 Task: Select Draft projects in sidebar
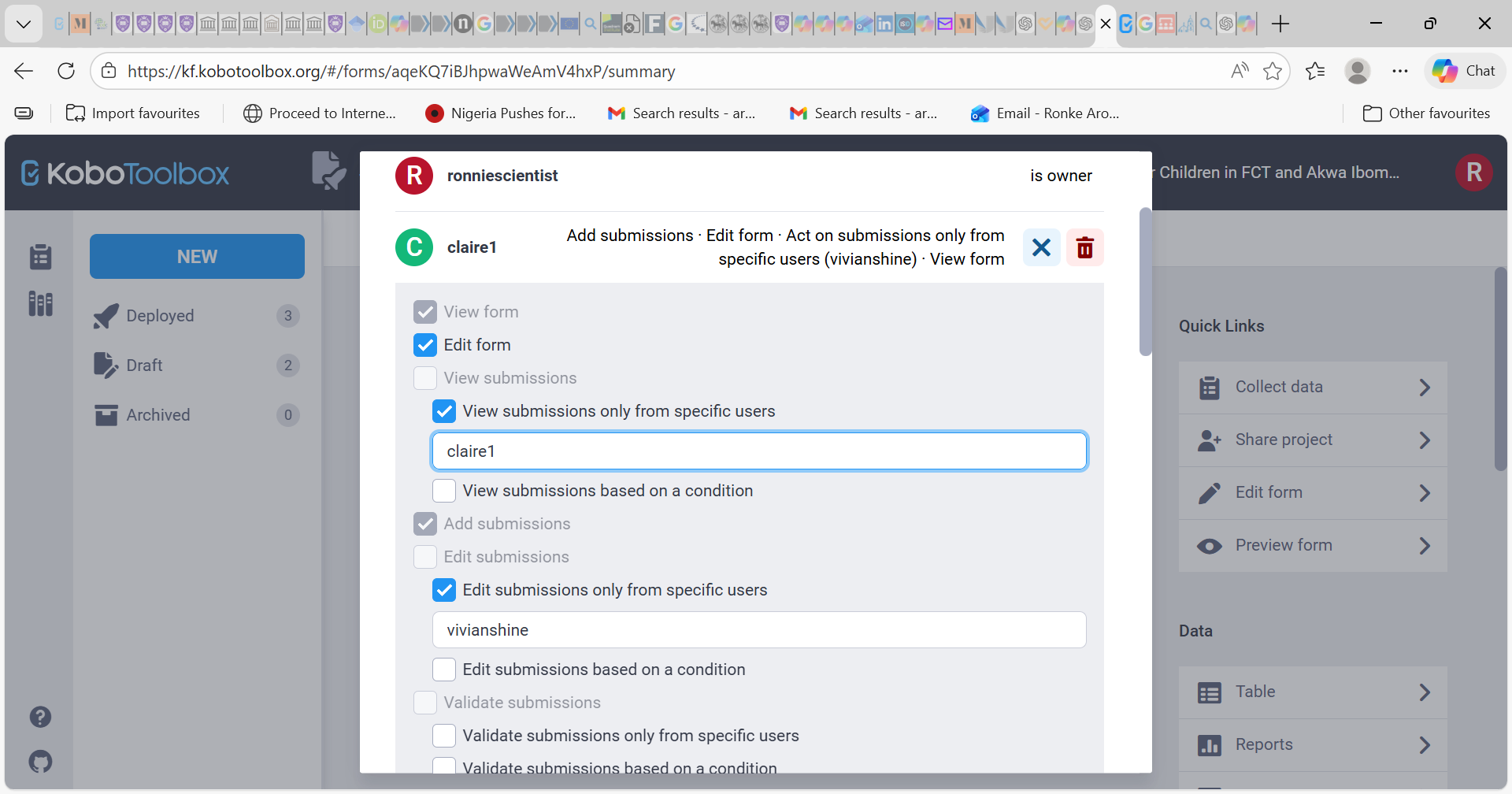[144, 365]
